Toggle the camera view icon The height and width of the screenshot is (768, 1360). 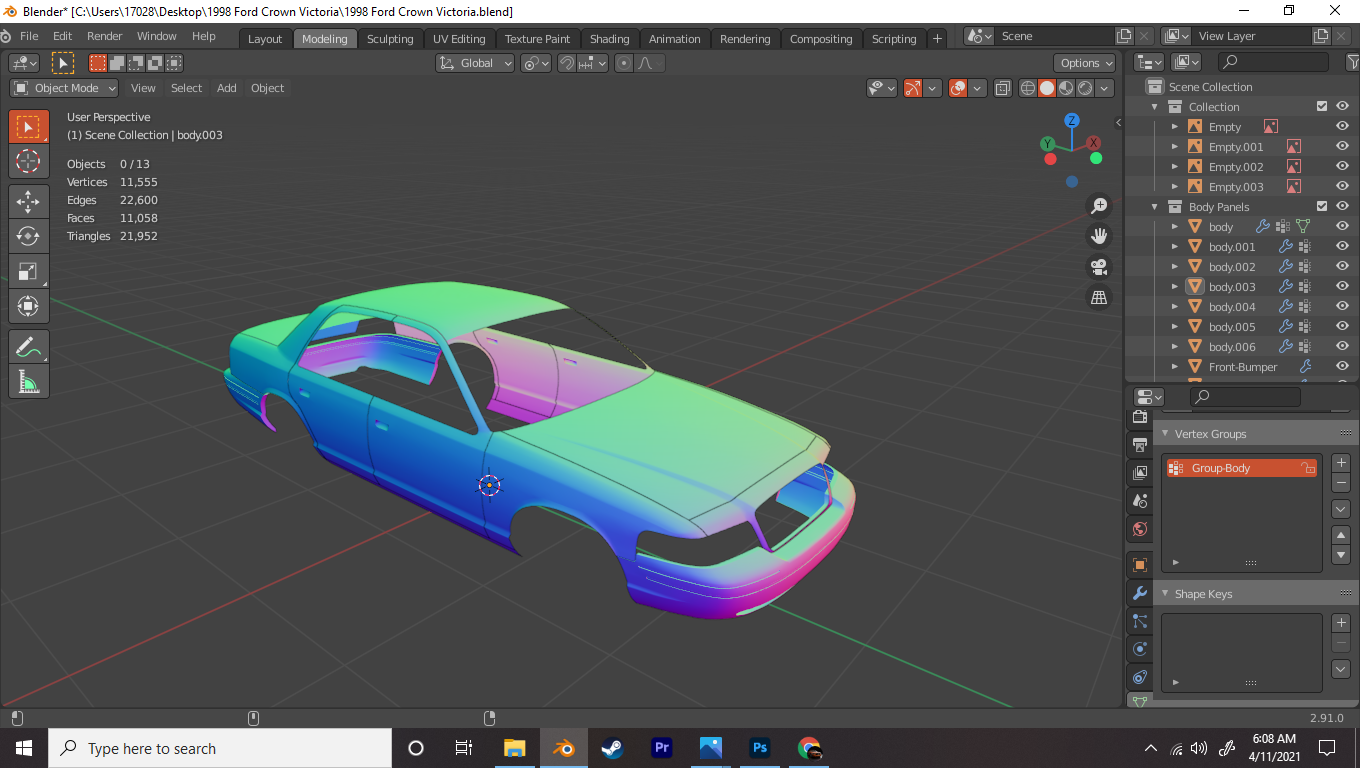1099,267
